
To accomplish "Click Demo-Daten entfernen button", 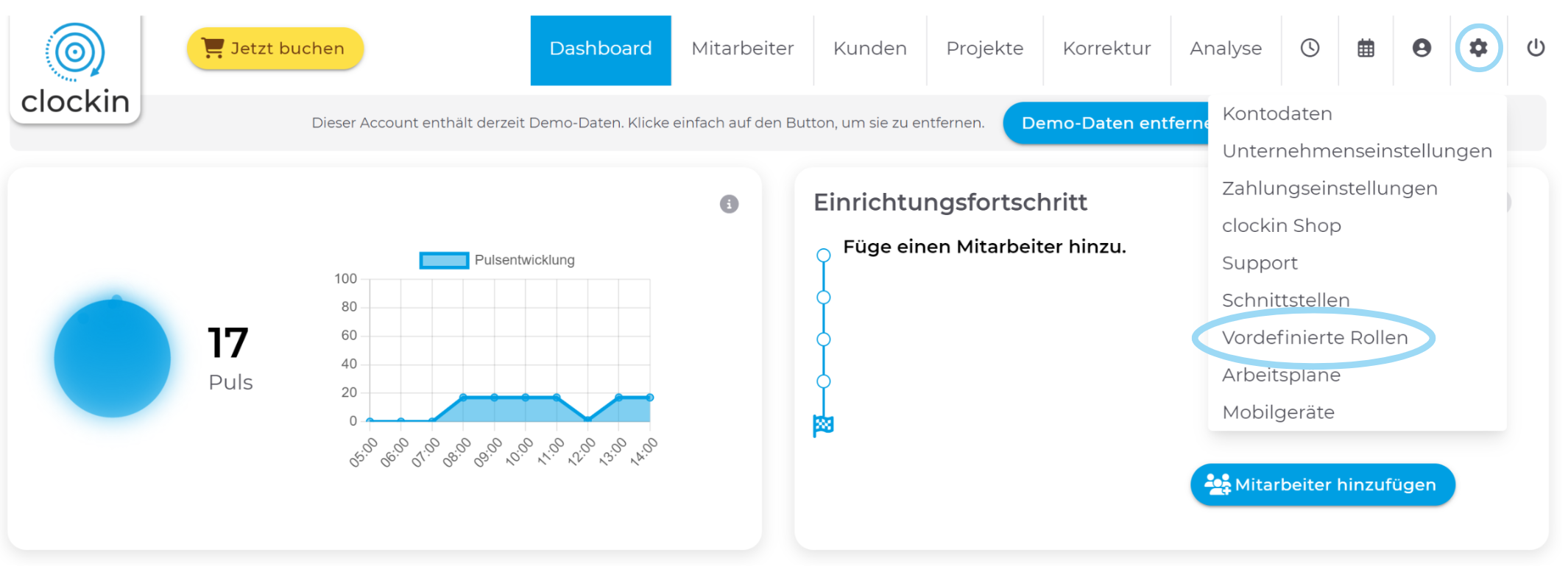I will [x=1107, y=123].
